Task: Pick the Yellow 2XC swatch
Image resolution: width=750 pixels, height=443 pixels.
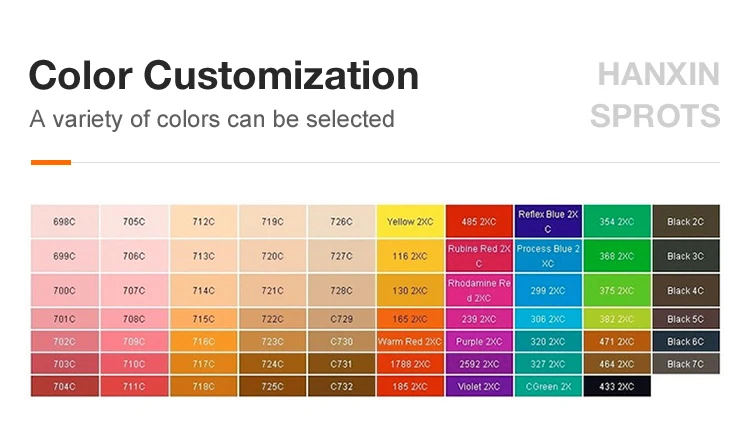Action: [410, 221]
